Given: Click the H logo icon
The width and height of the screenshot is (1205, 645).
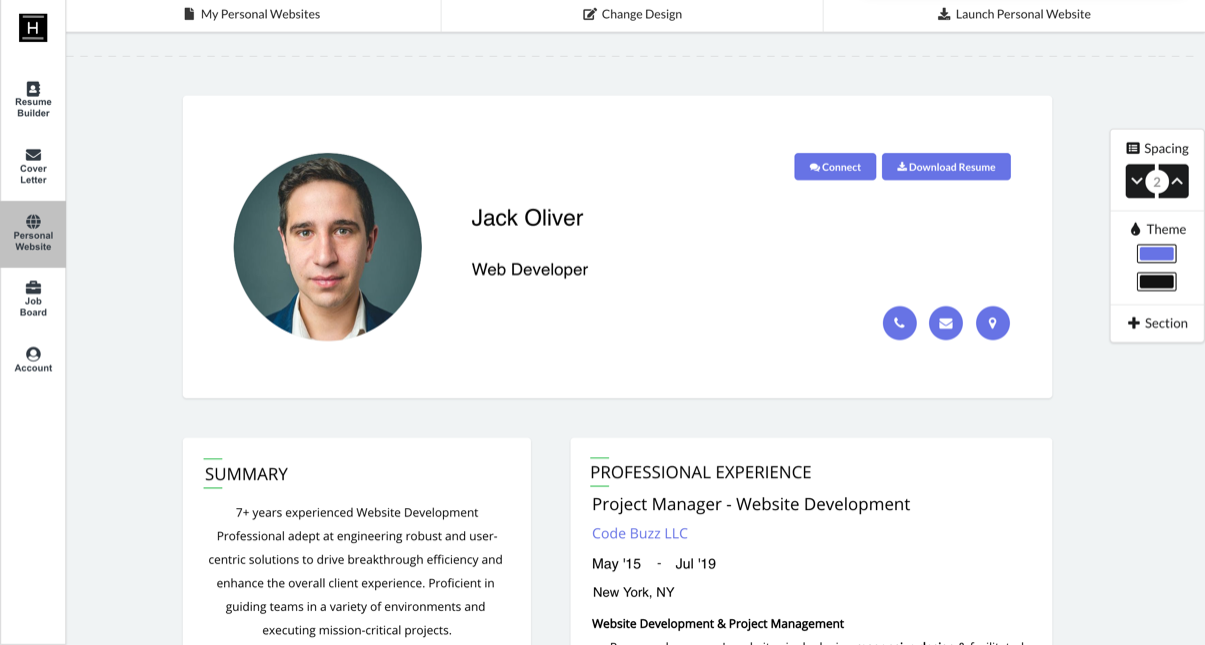Looking at the screenshot, I should (x=33, y=28).
